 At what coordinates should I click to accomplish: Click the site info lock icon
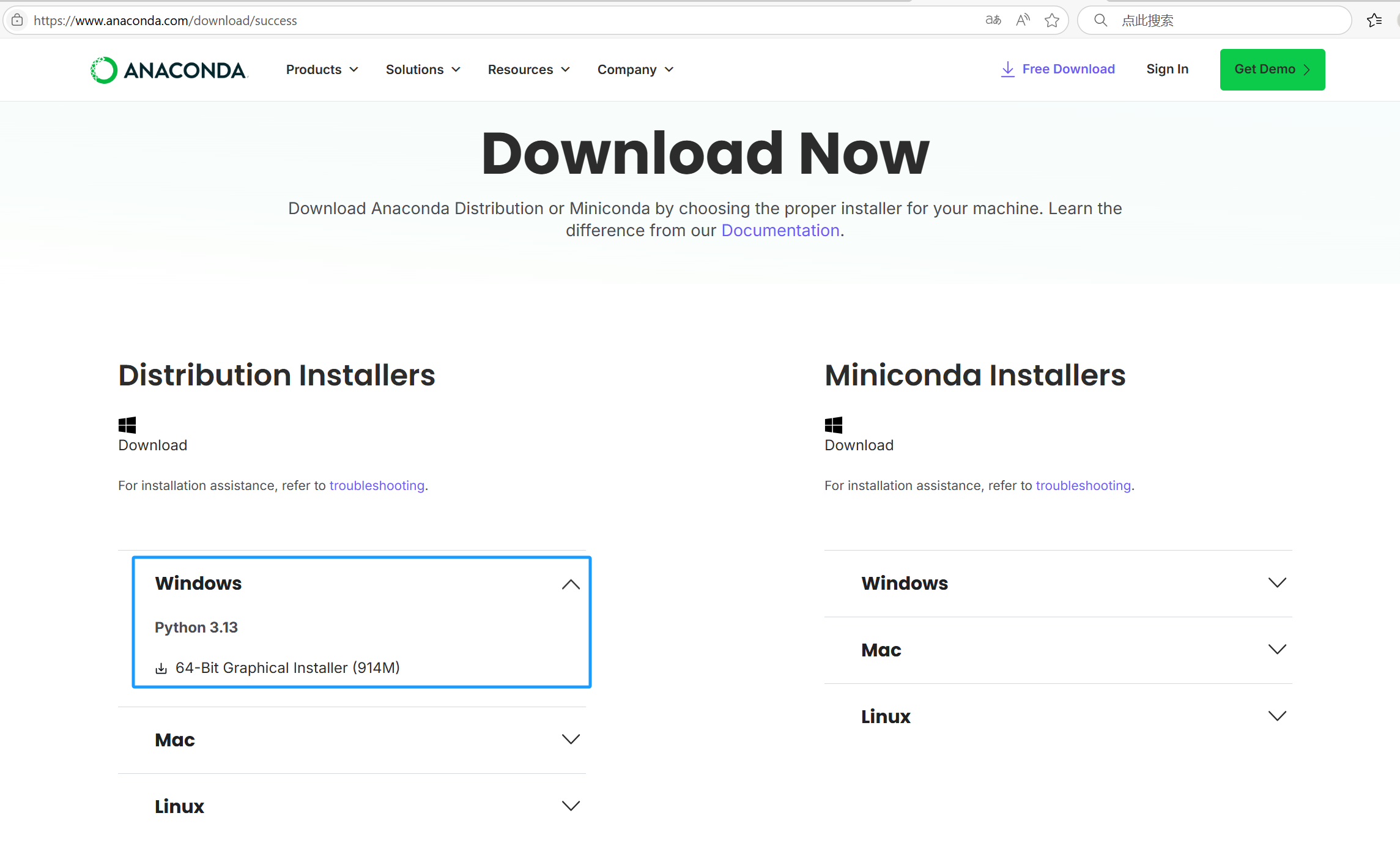click(18, 20)
